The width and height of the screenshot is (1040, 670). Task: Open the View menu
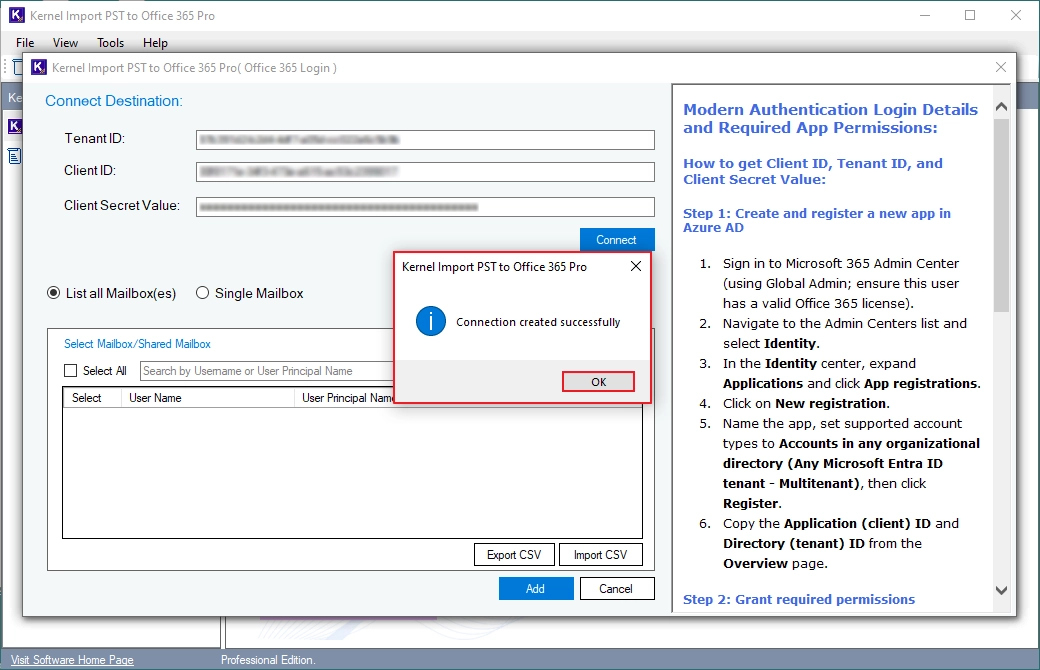[65, 42]
